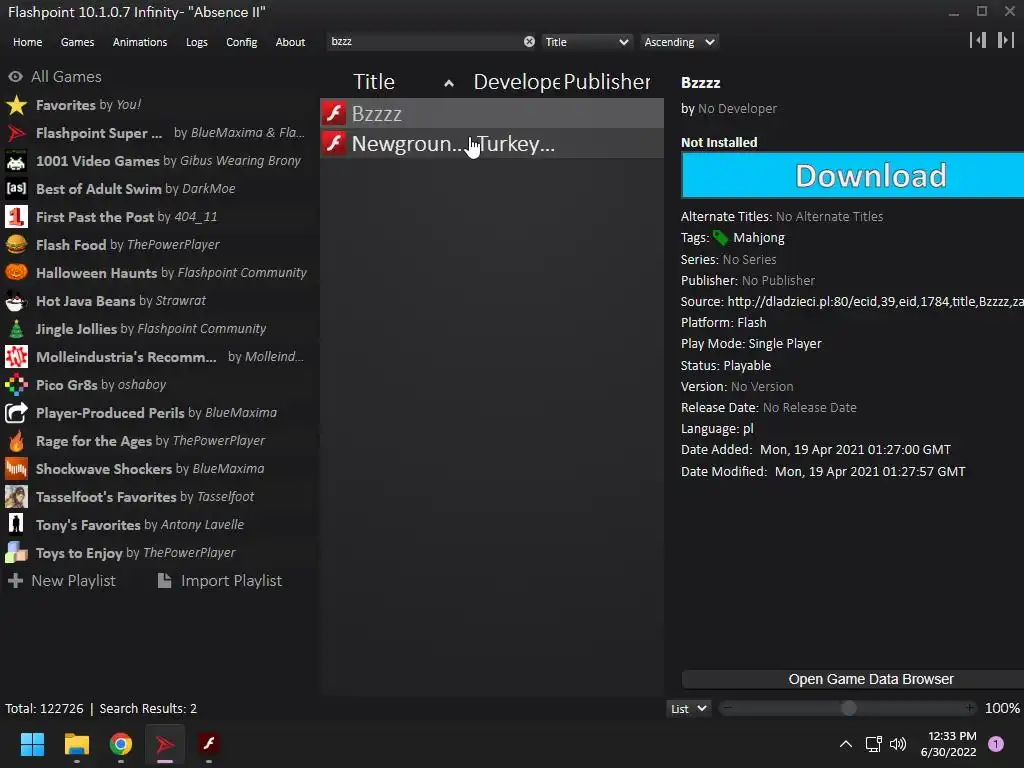Click the Hot Java Beans cup icon
This screenshot has height=768, width=1024.
tap(16, 301)
